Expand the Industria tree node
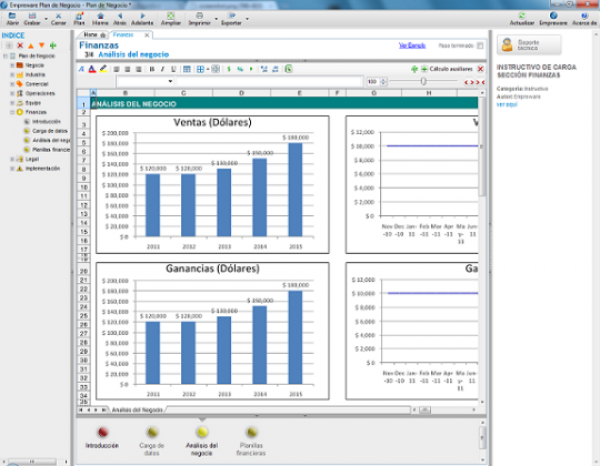600x466 pixels. [x=12, y=75]
